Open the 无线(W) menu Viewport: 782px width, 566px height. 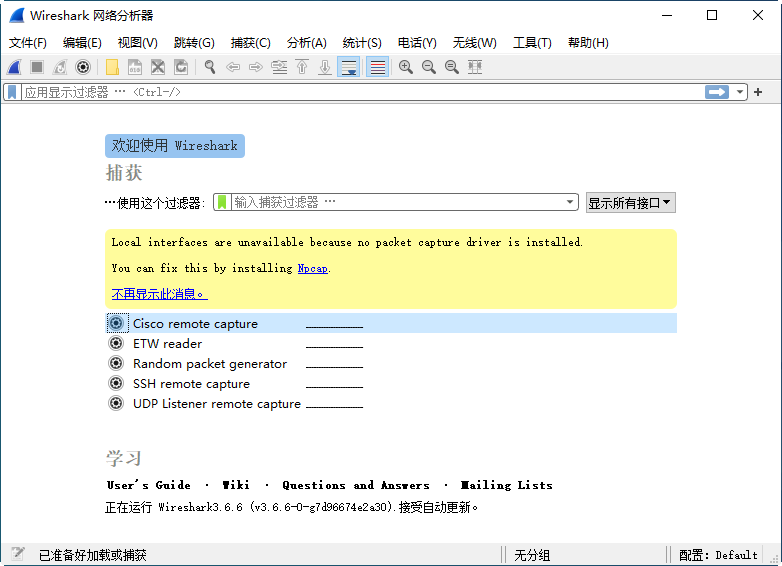coord(474,43)
